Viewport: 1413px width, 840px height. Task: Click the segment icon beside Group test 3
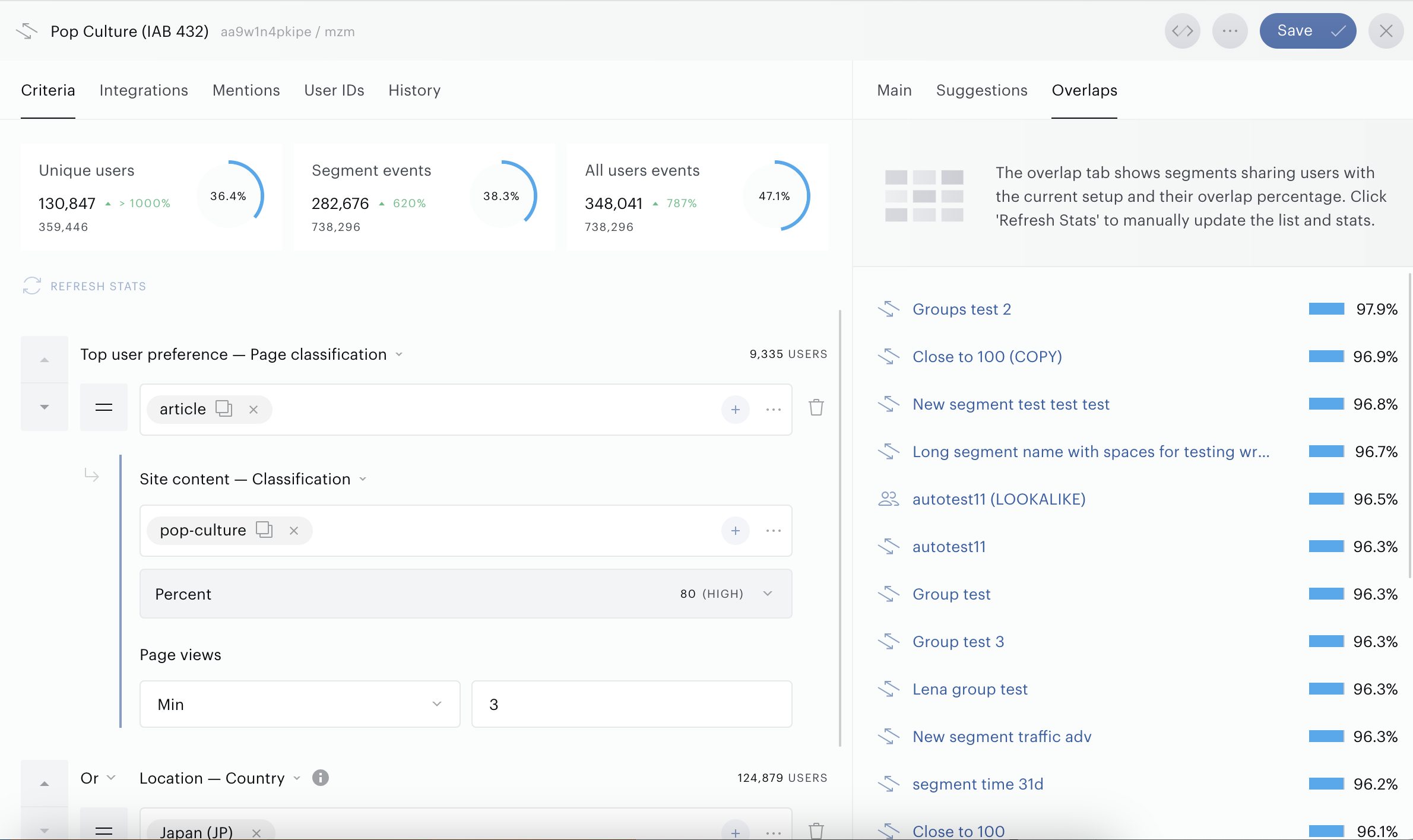[x=889, y=641]
